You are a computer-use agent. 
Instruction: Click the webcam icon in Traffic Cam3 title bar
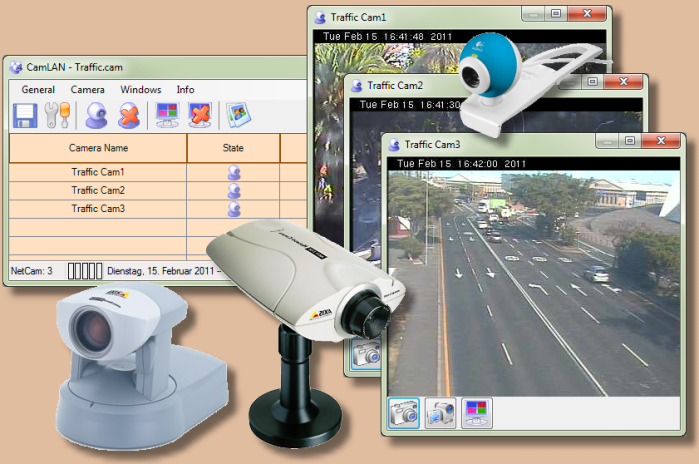pyautogui.click(x=394, y=145)
